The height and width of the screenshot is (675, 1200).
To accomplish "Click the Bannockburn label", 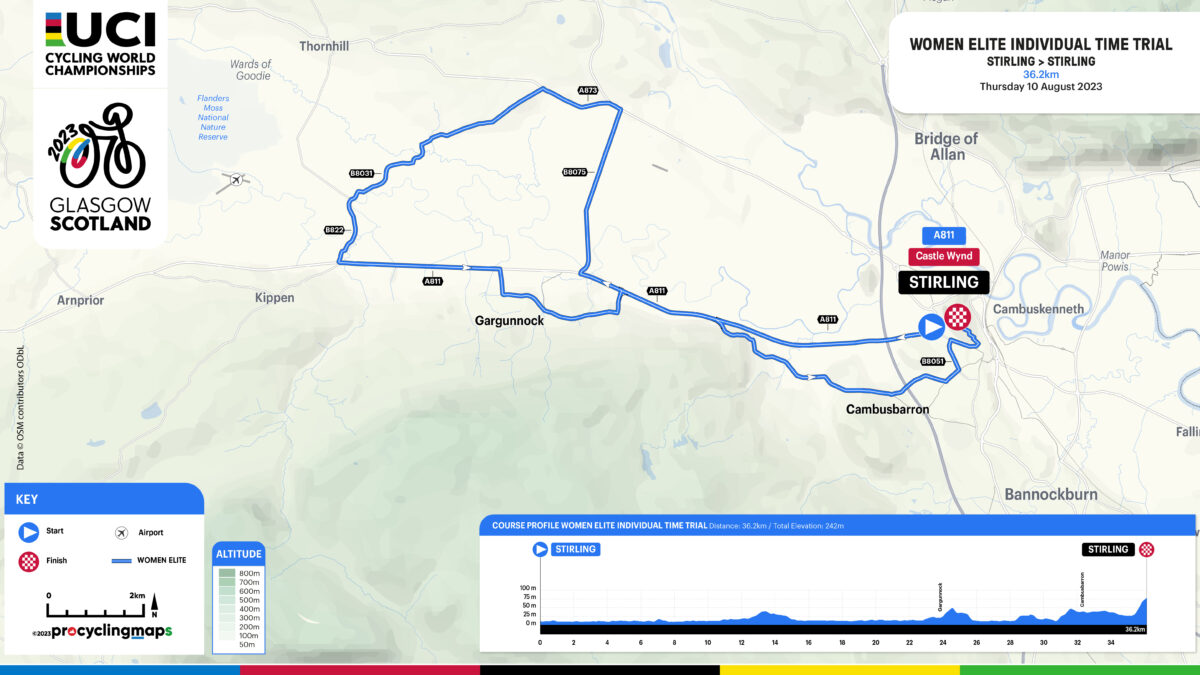I will pyautogui.click(x=1051, y=494).
